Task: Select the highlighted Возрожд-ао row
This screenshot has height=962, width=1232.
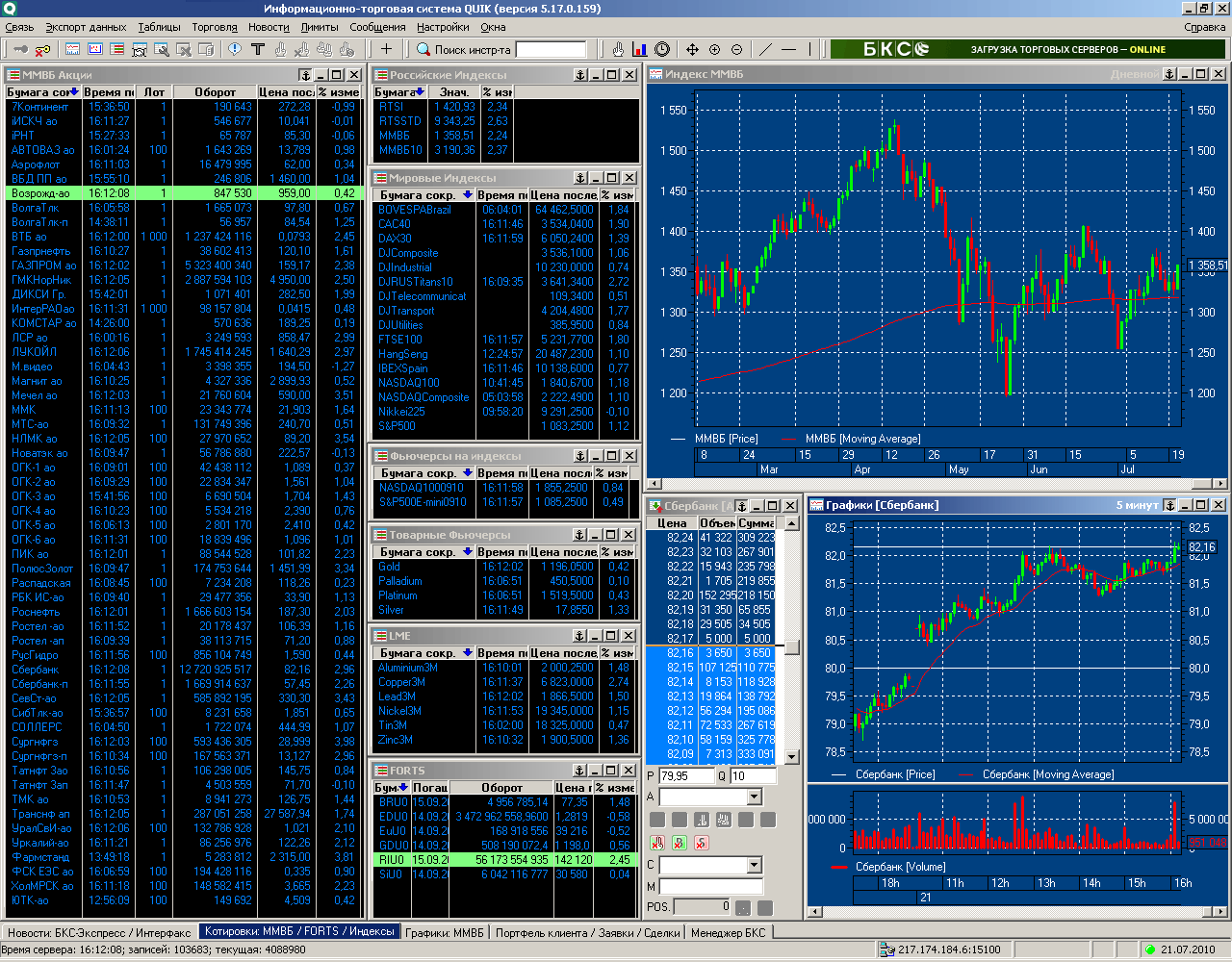Action: click(x=183, y=193)
